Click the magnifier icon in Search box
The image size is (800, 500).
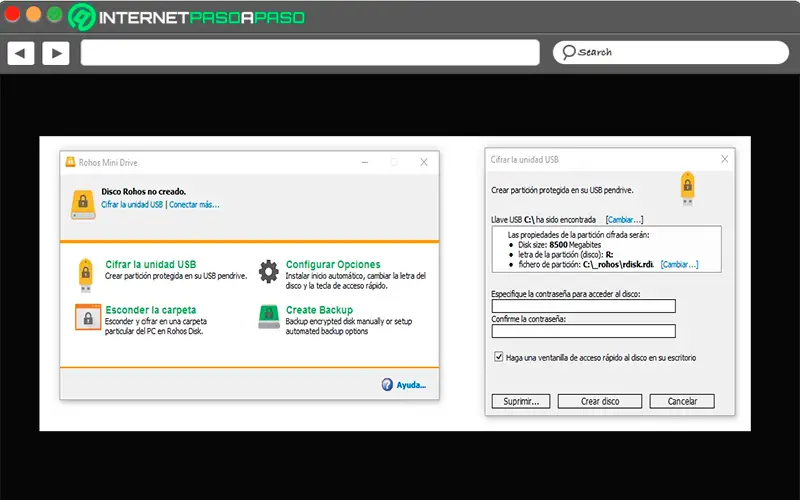[x=568, y=52]
